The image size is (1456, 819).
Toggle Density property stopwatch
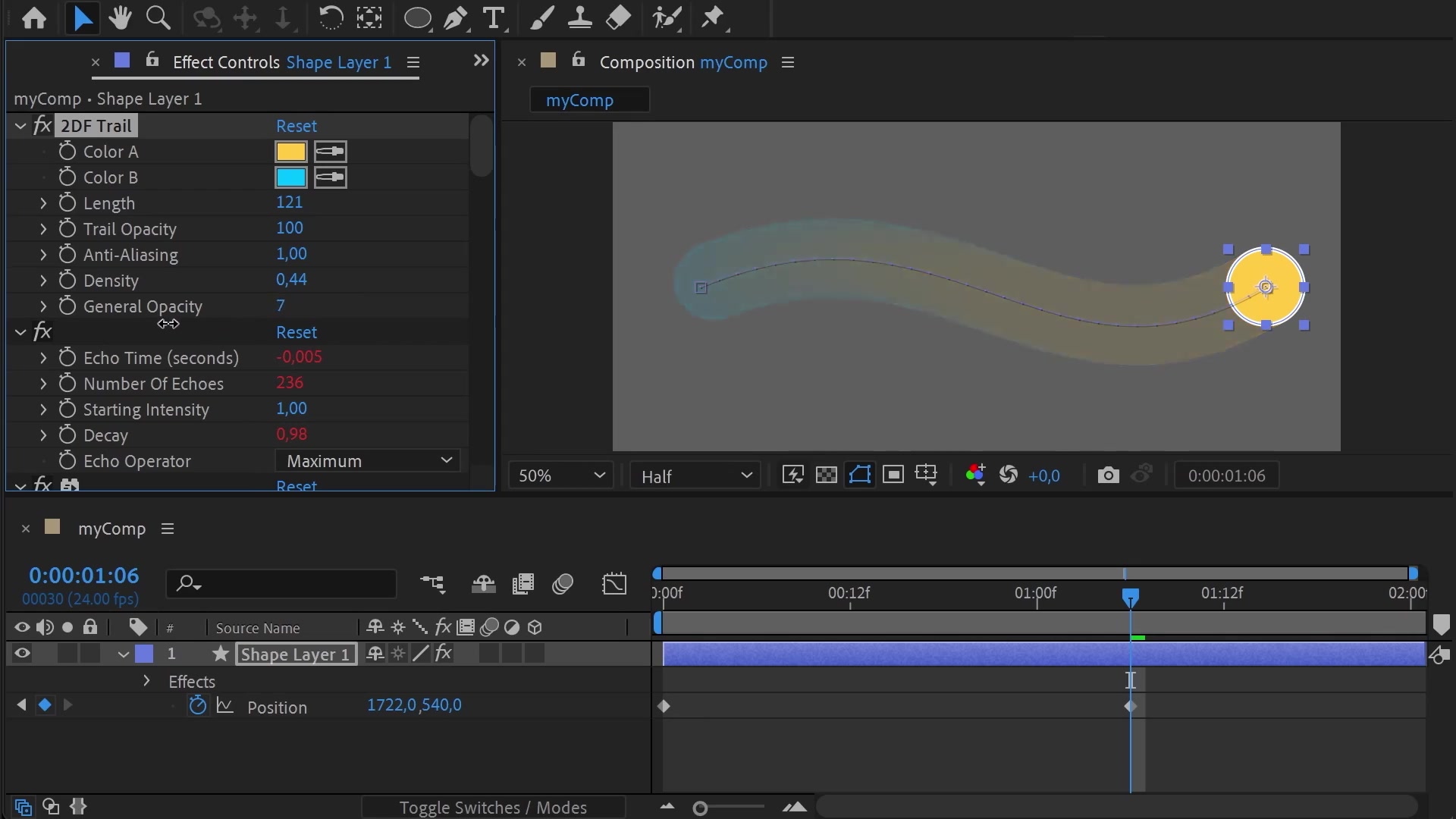click(67, 281)
